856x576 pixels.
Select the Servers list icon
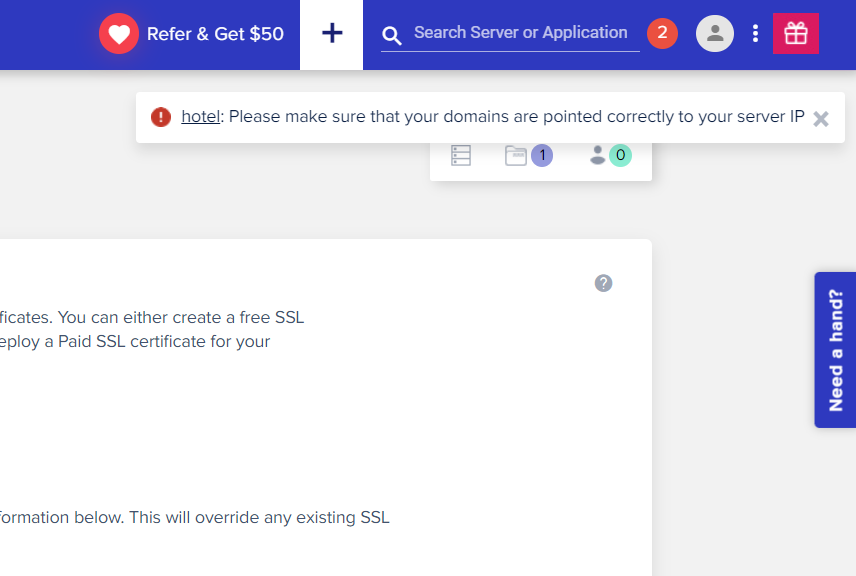[461, 155]
